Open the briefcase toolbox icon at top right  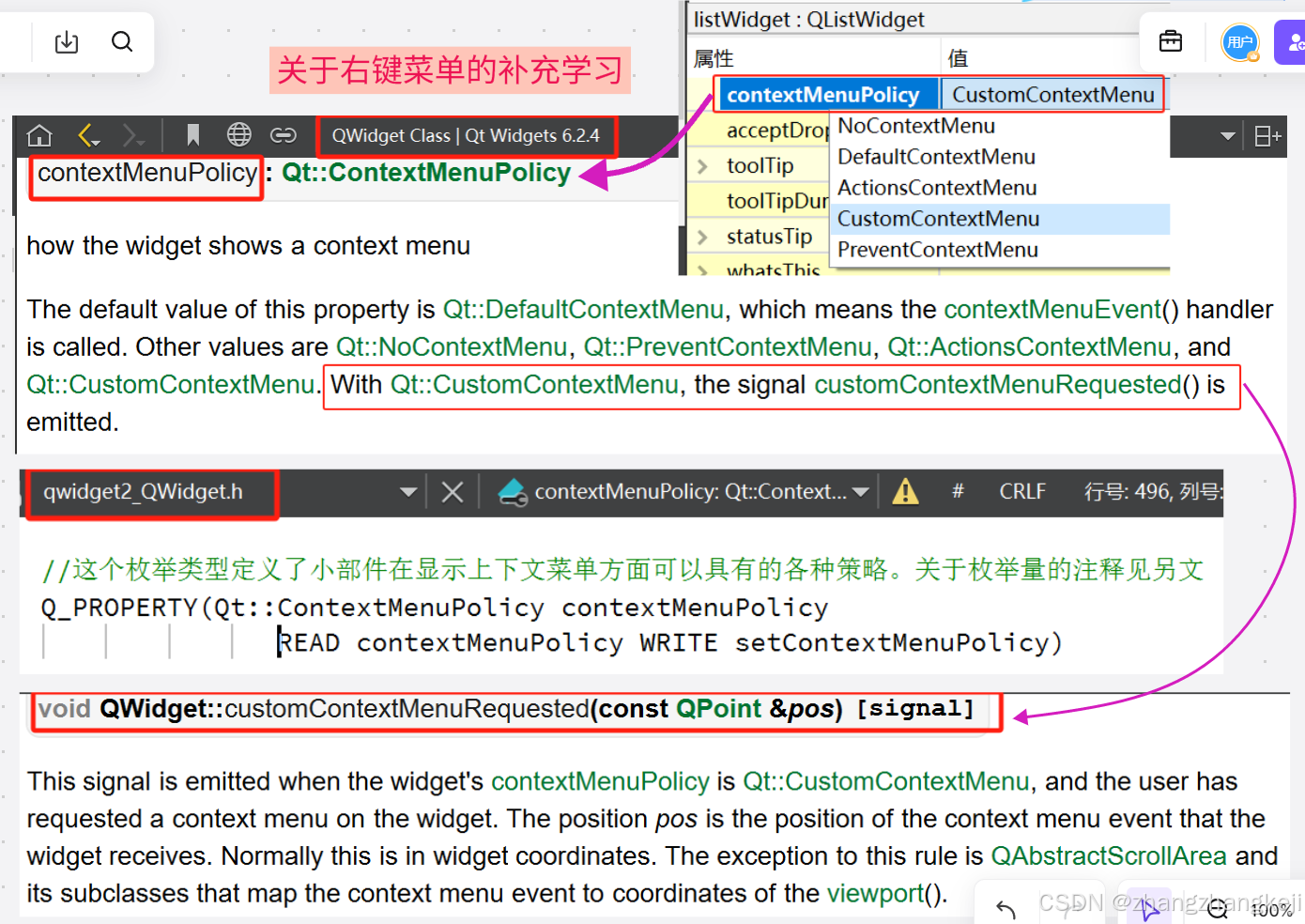tap(1171, 41)
